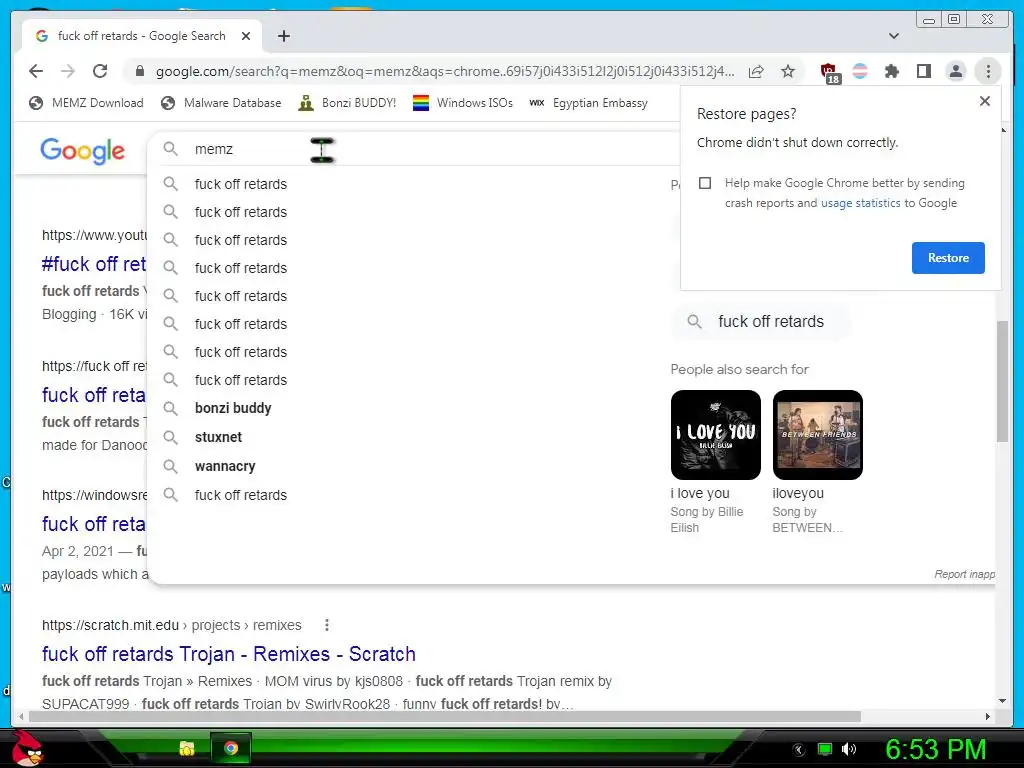Open a new tab with plus button

(283, 36)
